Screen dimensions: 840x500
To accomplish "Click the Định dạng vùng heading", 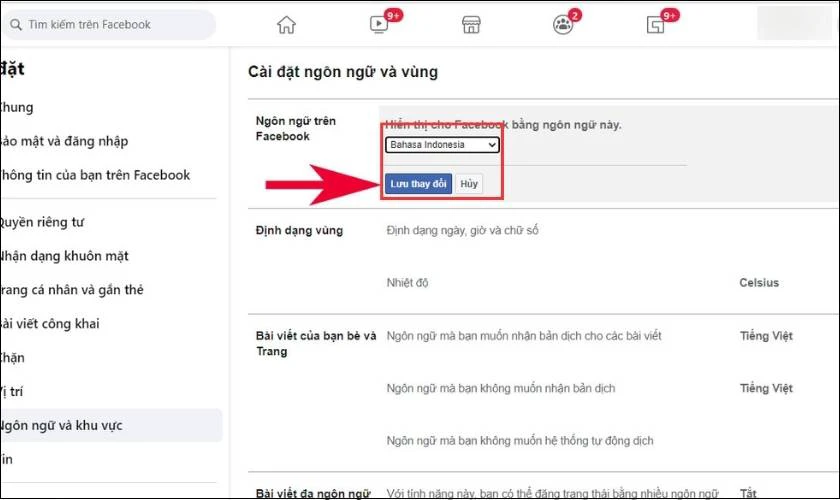I will [299, 230].
